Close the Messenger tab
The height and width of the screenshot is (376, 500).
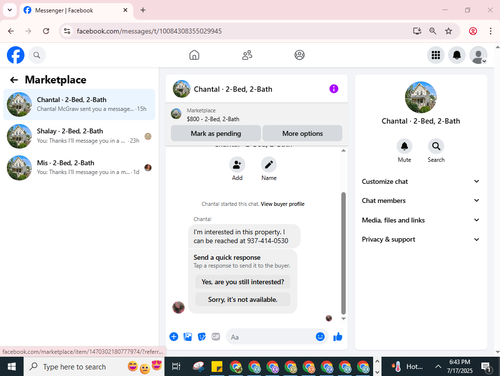pyautogui.click(x=125, y=10)
